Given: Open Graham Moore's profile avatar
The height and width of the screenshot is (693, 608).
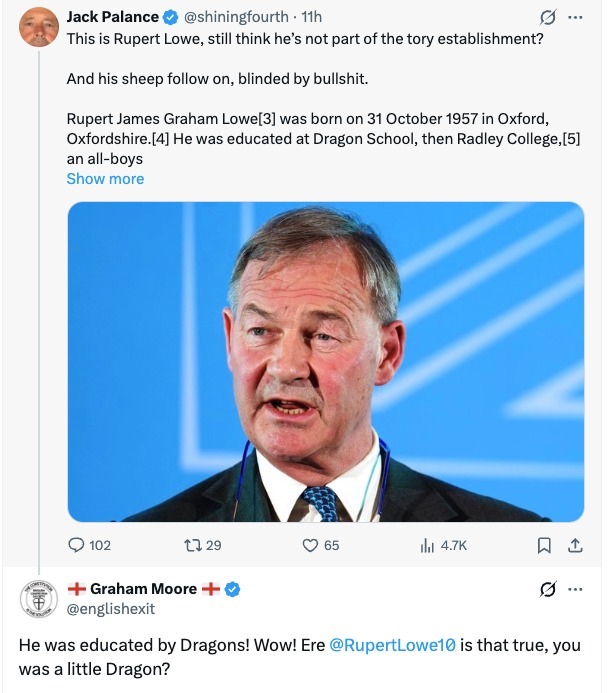Looking at the screenshot, I should pos(38,598).
